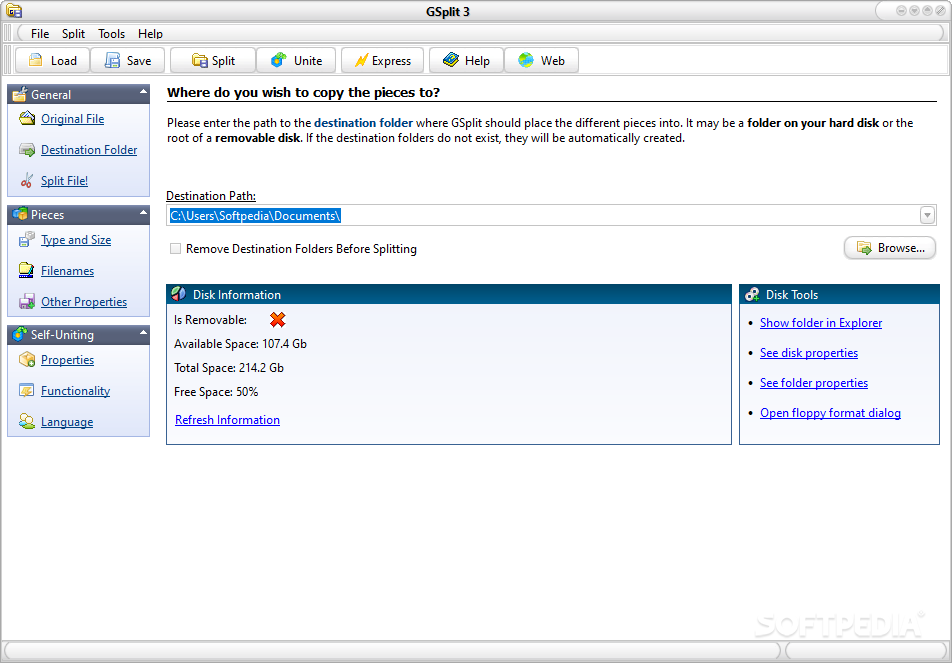Click the Type and Size icon

(x=27, y=240)
